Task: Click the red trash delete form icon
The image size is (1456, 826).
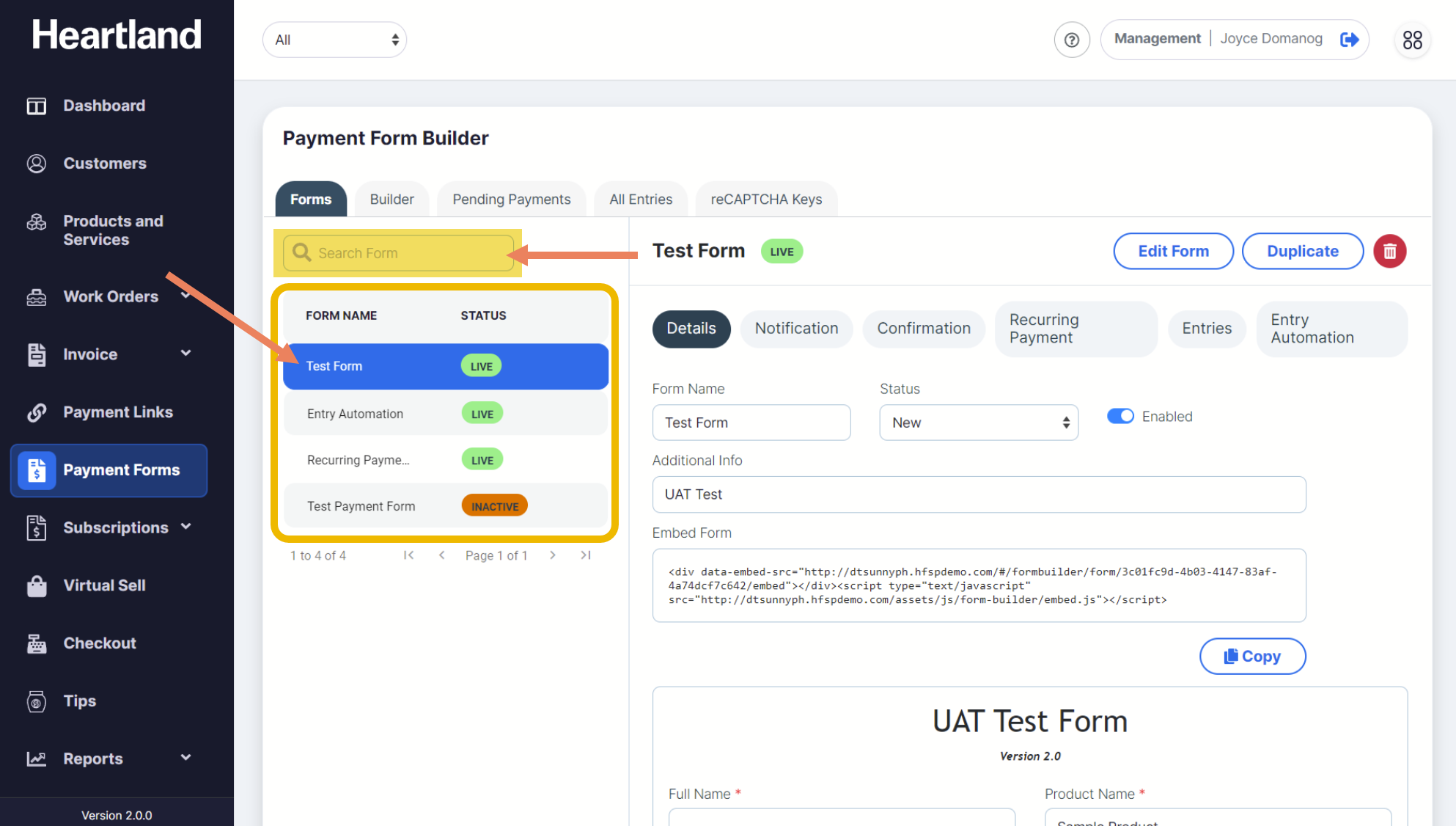Action: (1389, 252)
